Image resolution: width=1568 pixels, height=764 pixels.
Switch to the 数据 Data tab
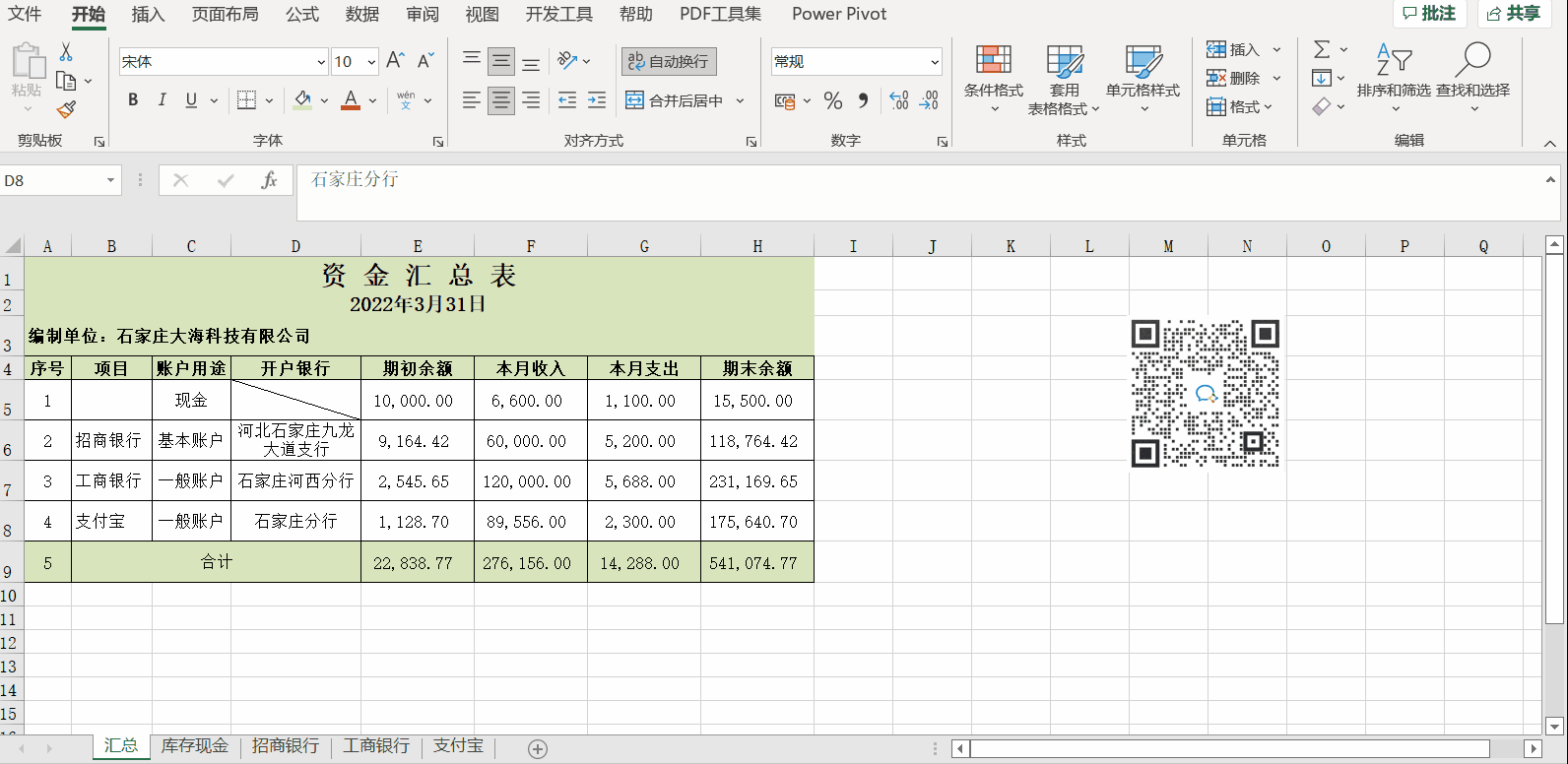[362, 14]
